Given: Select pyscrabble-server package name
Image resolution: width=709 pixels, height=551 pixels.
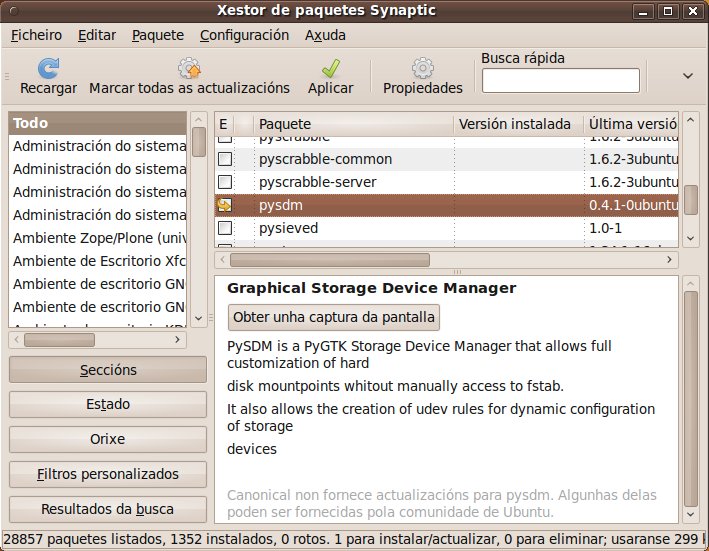Looking at the screenshot, I should point(317,182).
